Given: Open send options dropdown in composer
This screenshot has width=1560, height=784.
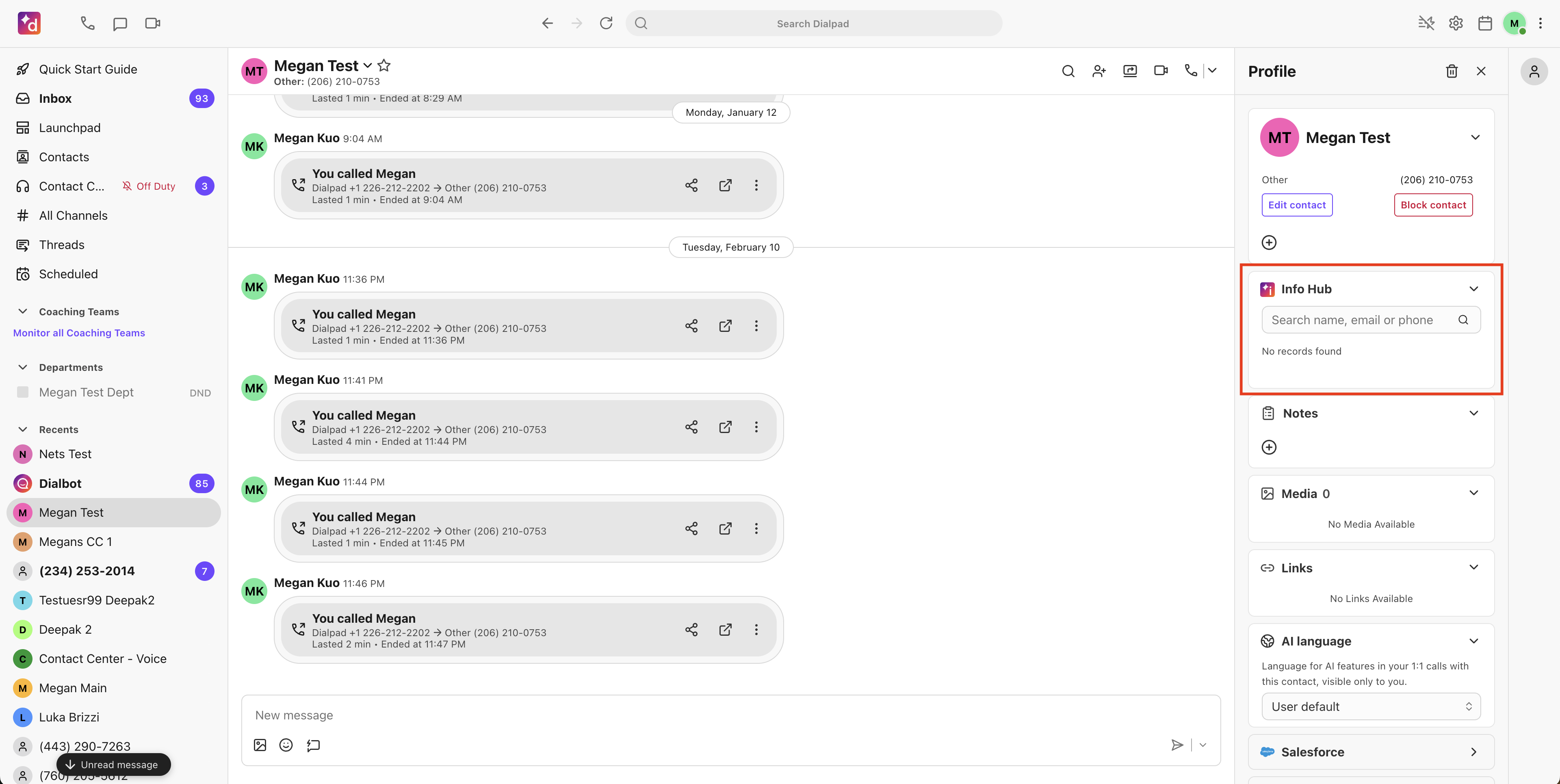Looking at the screenshot, I should [x=1202, y=745].
